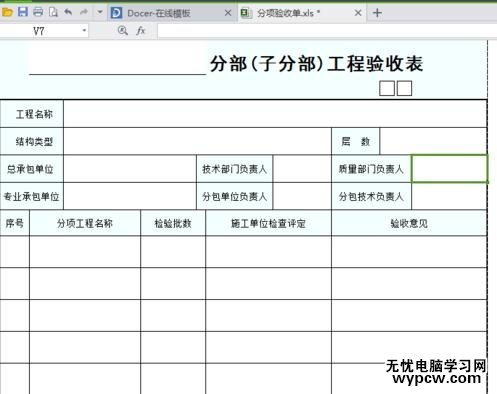Select the 验收意见 header cell

tap(409, 223)
